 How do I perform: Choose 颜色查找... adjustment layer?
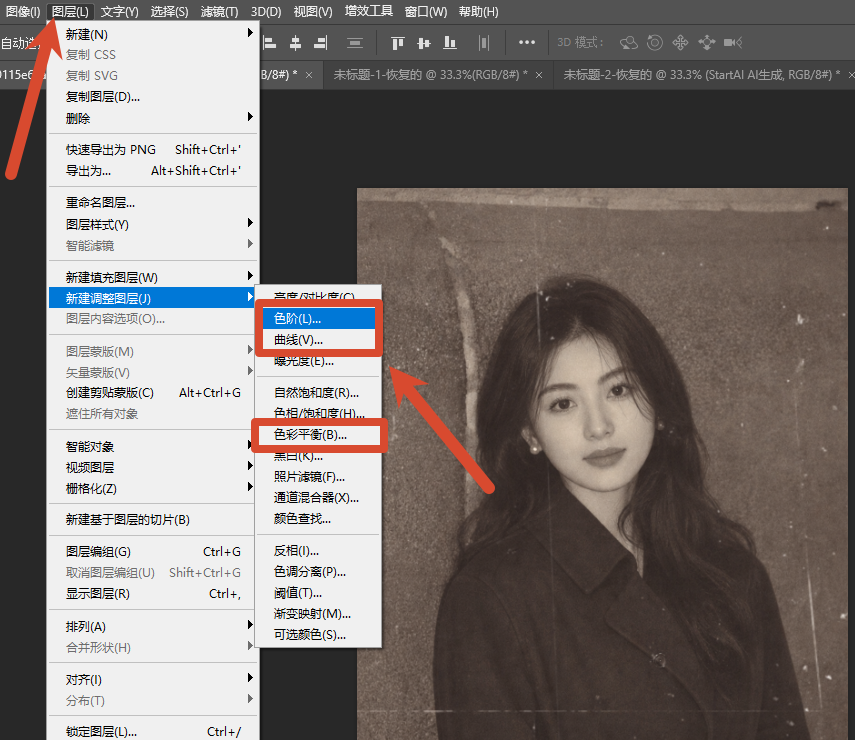tap(319, 519)
